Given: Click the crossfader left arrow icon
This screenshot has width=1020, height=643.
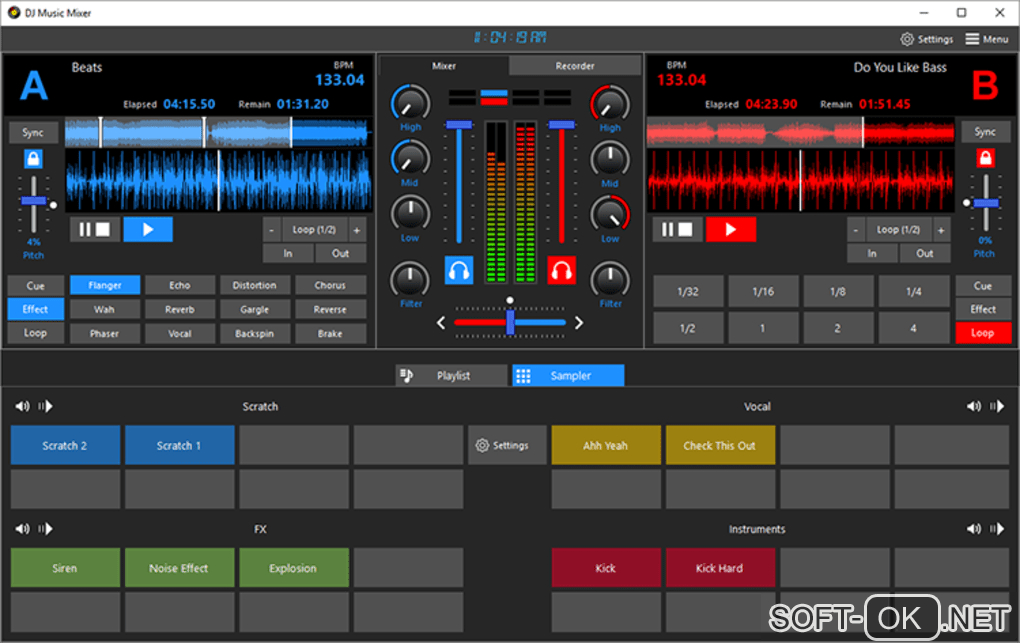Looking at the screenshot, I should tap(441, 322).
